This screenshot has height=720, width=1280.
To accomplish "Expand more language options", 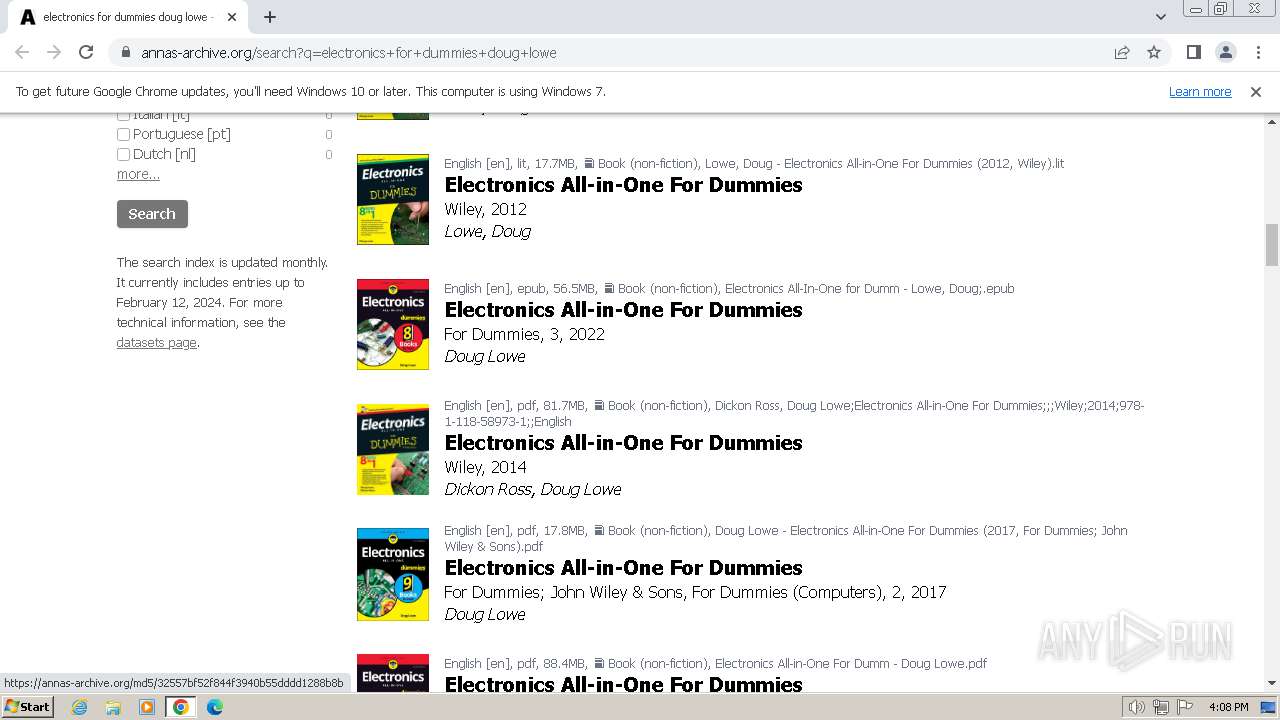I will click(138, 174).
